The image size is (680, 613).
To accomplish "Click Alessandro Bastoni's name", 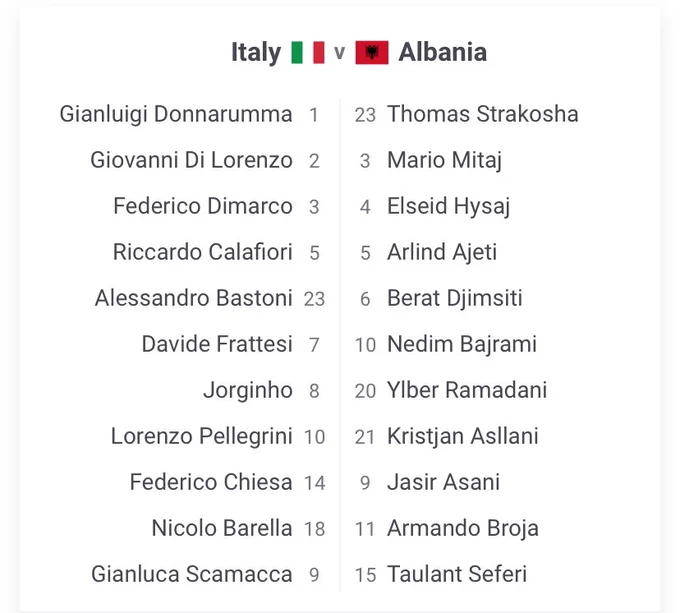I will click(193, 298).
